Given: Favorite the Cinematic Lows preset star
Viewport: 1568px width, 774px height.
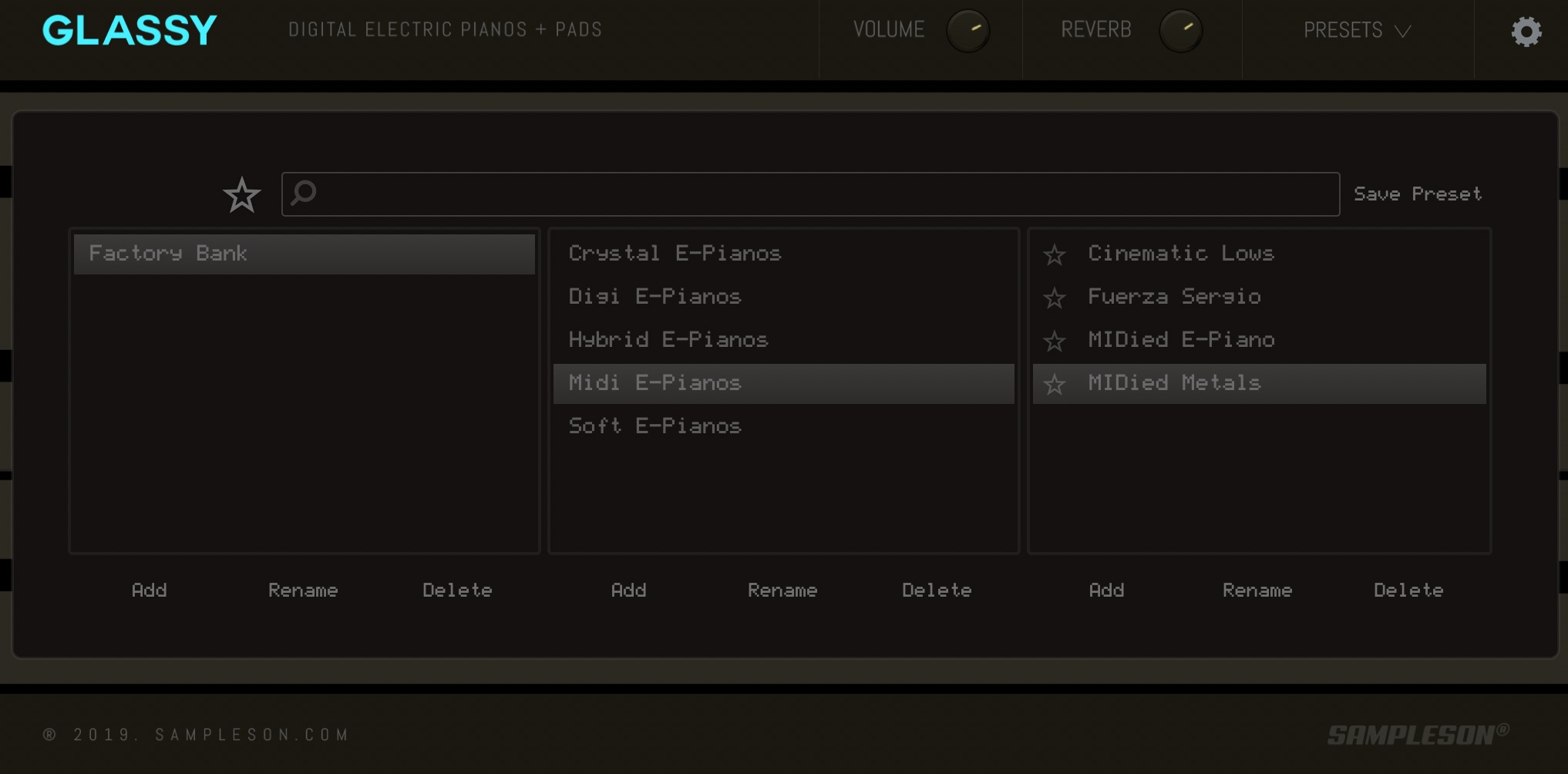Looking at the screenshot, I should (1054, 254).
